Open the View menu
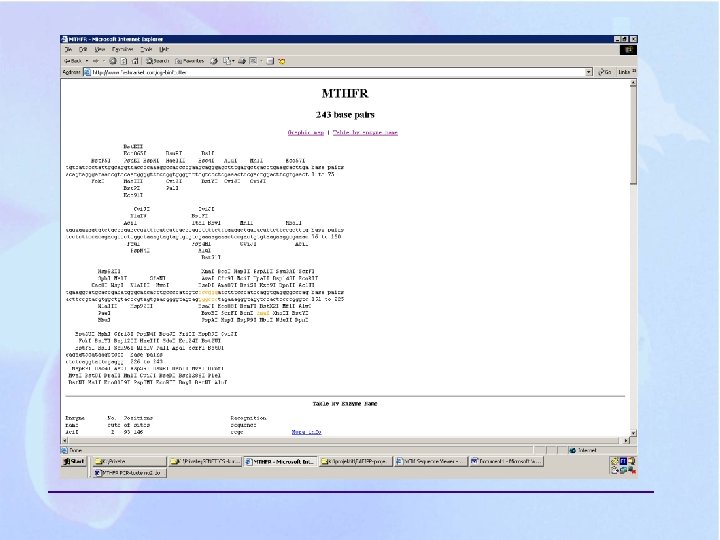Viewport: 720px width, 540px height. (100, 49)
